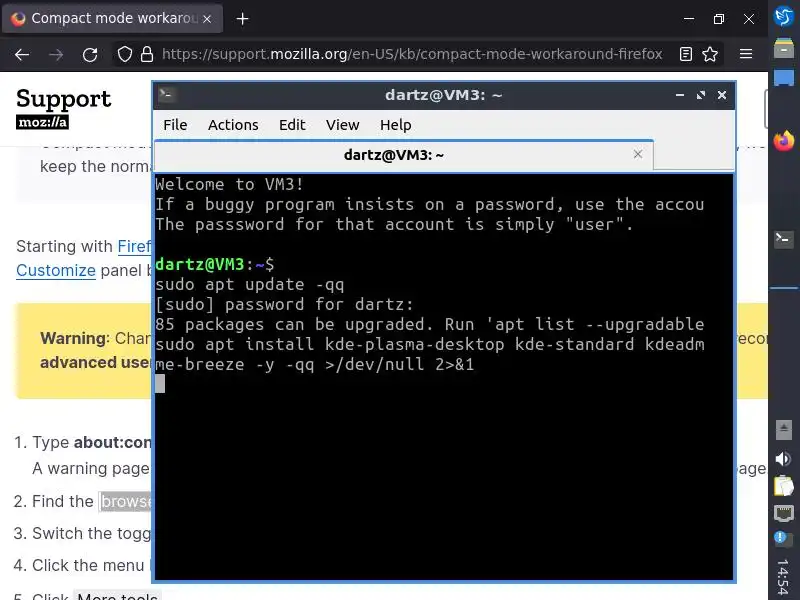Open the tracking protection shield icon
This screenshot has height=600, width=800.
click(125, 54)
